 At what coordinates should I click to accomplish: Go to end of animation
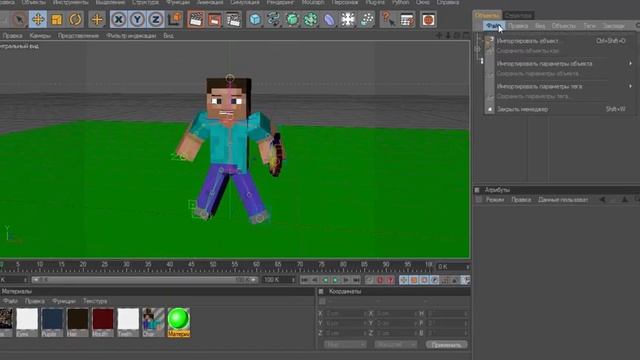[356, 280]
